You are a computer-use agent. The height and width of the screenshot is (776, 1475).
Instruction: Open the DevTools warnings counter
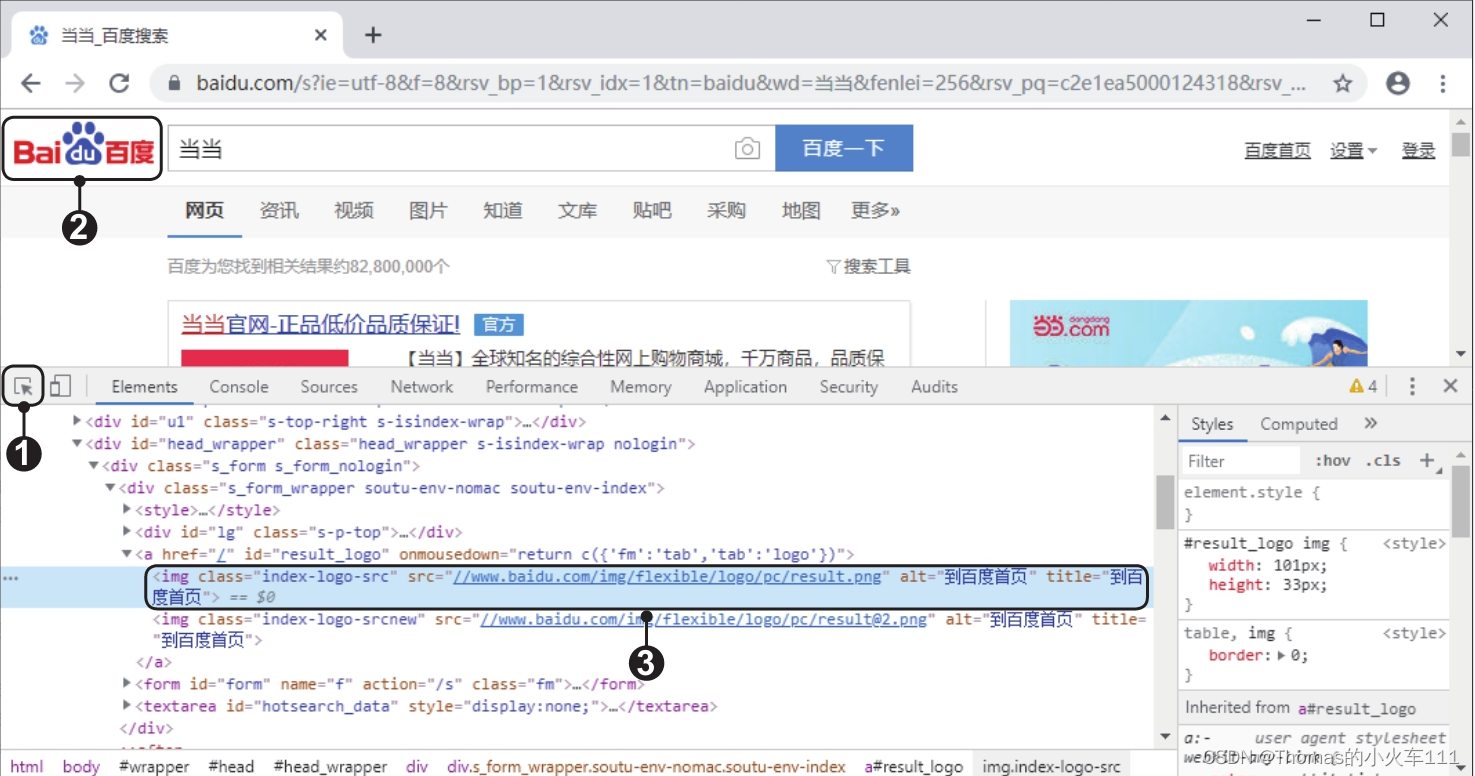point(1363,386)
